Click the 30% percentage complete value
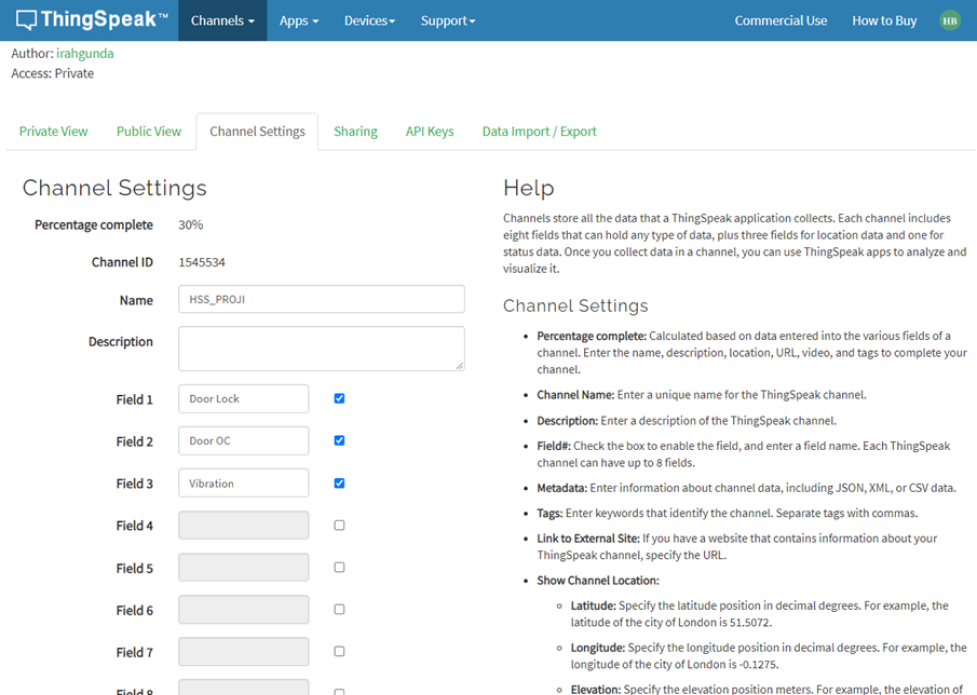977x695 pixels. (191, 225)
